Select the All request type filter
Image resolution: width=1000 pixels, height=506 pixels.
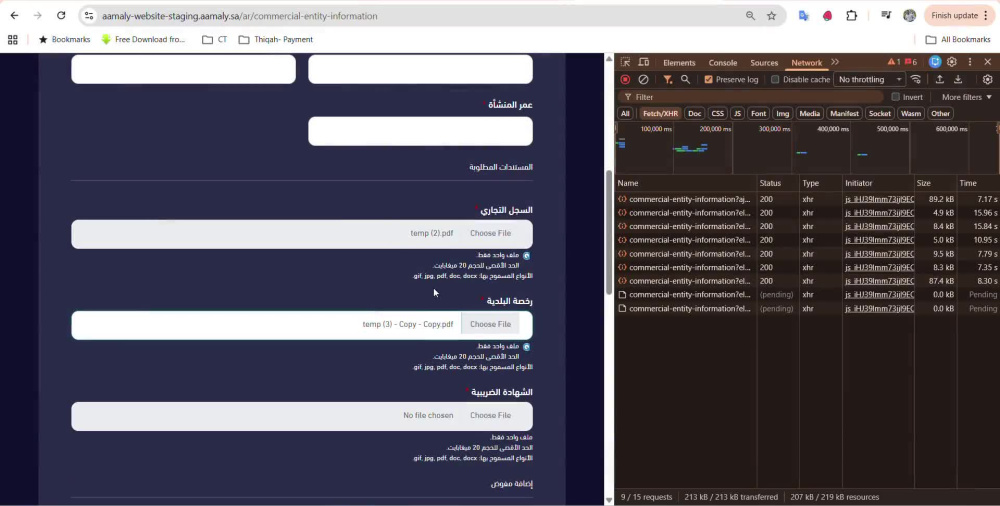pyautogui.click(x=625, y=114)
